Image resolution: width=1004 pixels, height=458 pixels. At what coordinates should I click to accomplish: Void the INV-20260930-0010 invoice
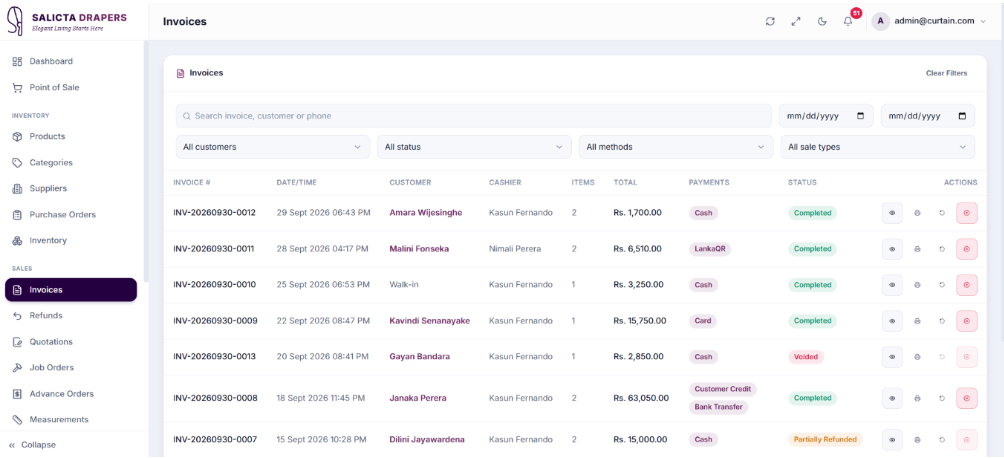(x=967, y=284)
